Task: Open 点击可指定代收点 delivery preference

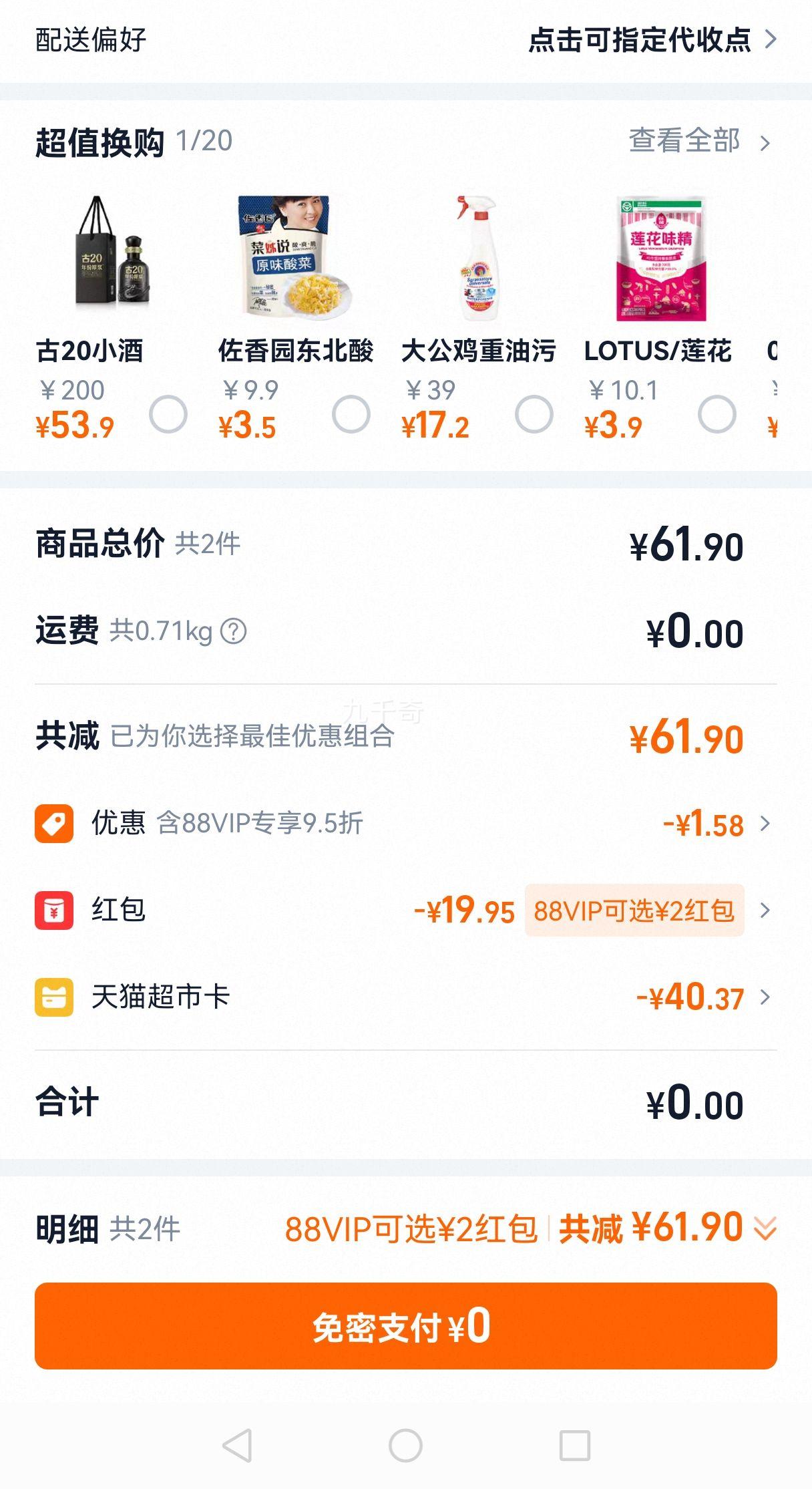Action: point(652,40)
